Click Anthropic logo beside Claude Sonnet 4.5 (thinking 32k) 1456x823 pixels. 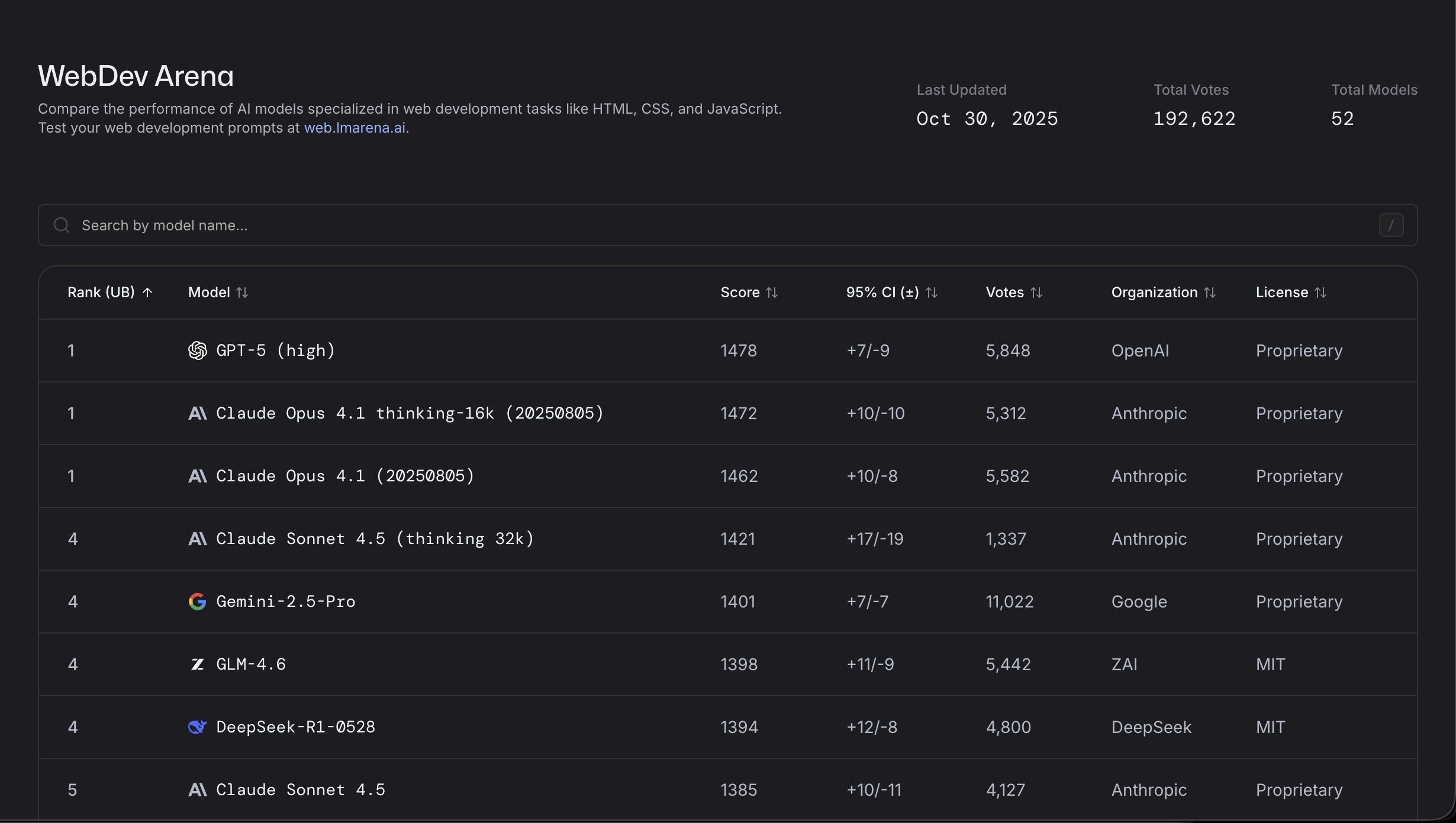click(x=197, y=539)
